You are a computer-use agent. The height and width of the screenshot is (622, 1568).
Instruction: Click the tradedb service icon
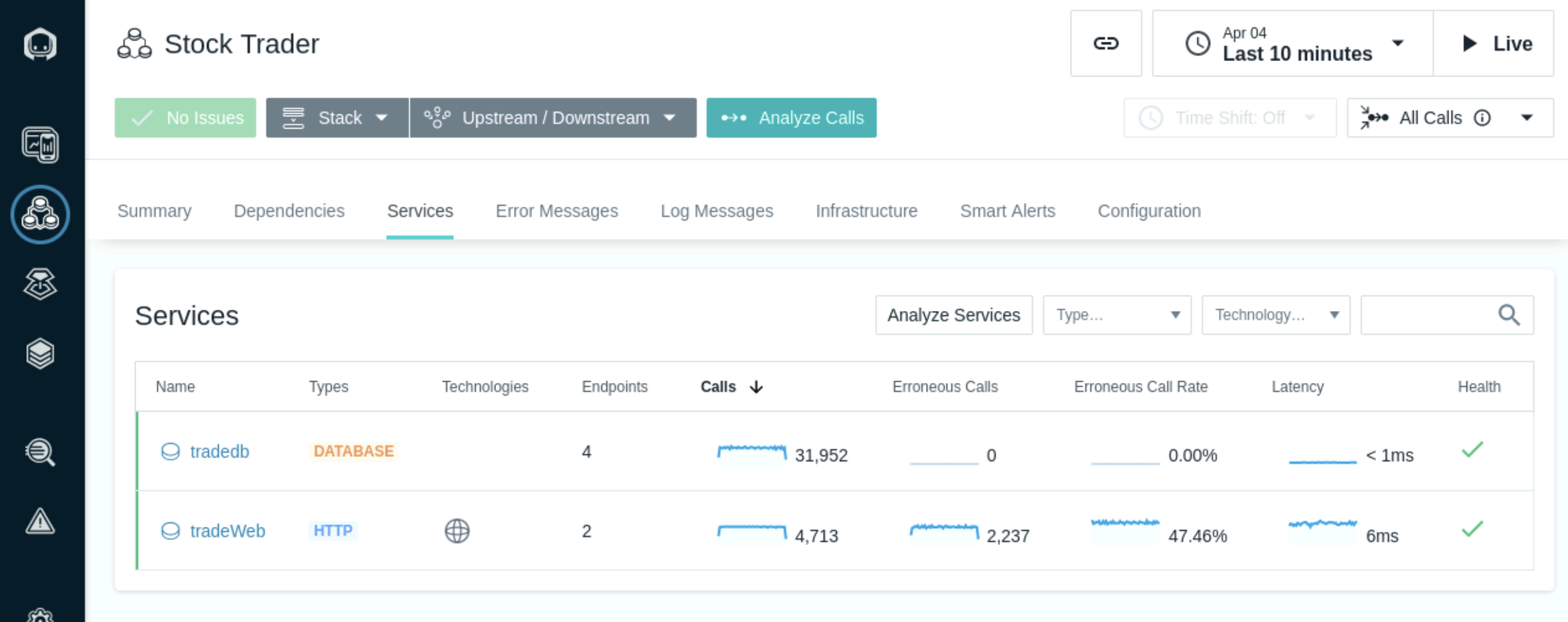tap(170, 452)
